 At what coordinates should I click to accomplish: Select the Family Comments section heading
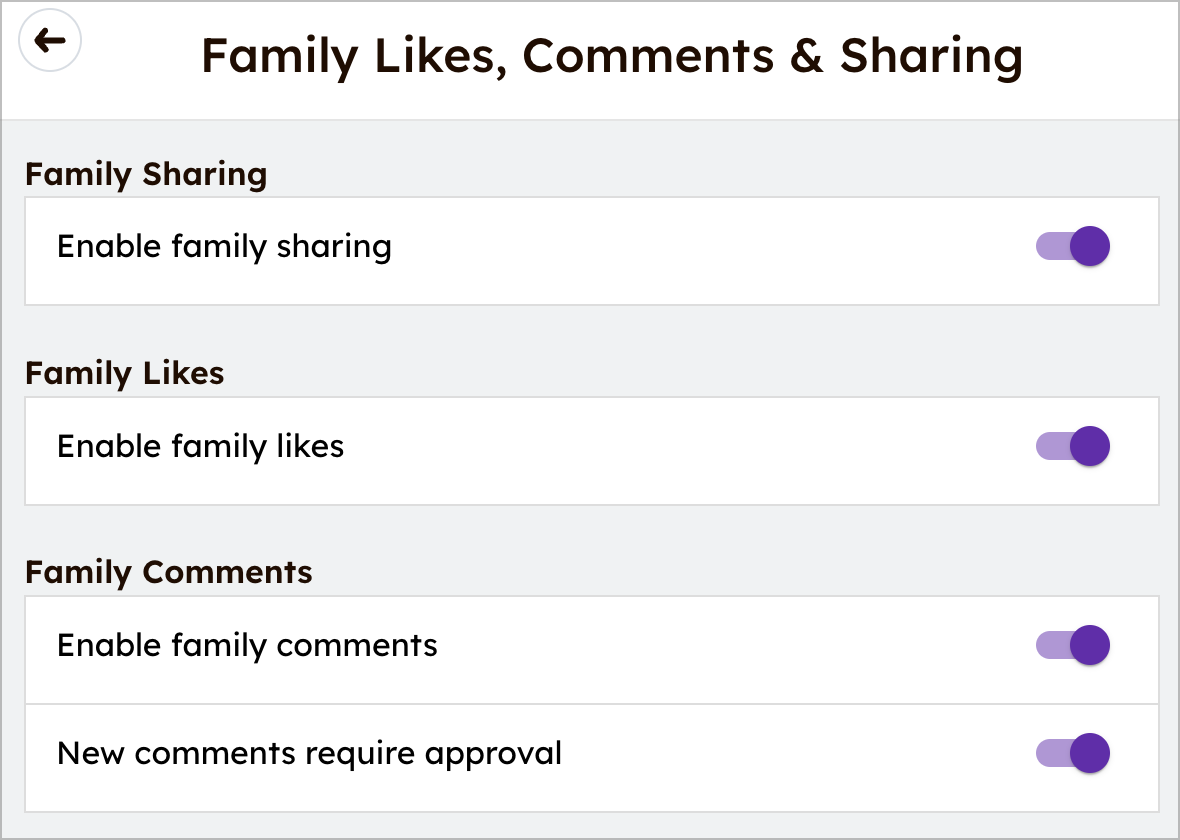(x=169, y=572)
